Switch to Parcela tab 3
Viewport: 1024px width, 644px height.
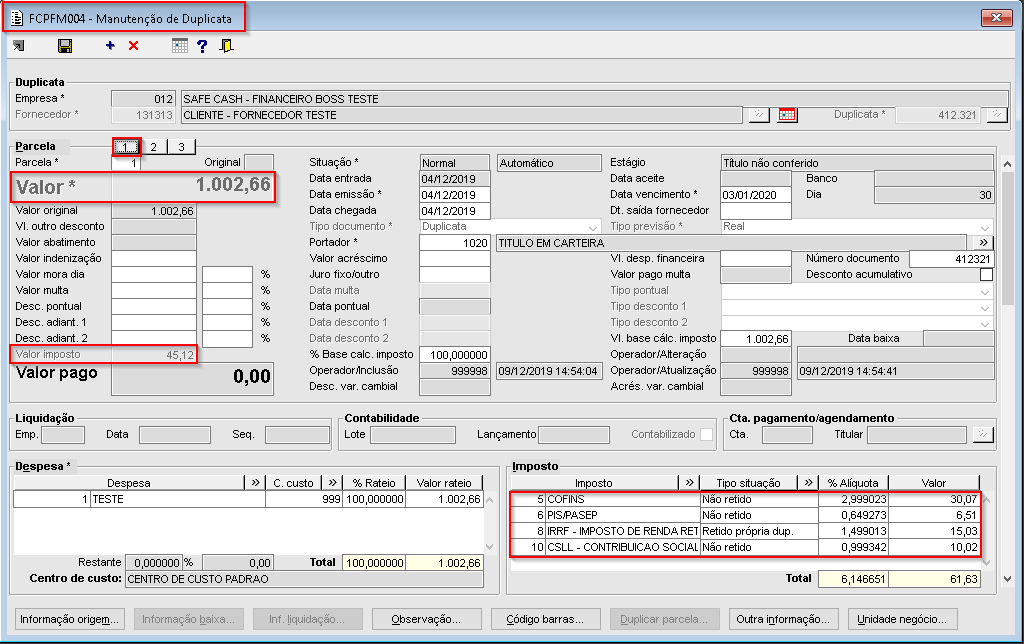pos(180,147)
